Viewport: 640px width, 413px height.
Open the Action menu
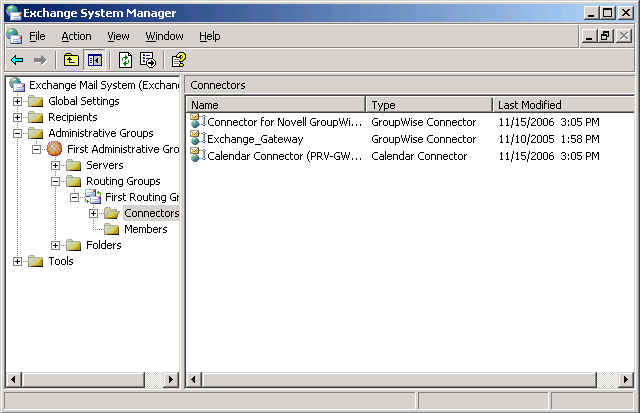76,36
